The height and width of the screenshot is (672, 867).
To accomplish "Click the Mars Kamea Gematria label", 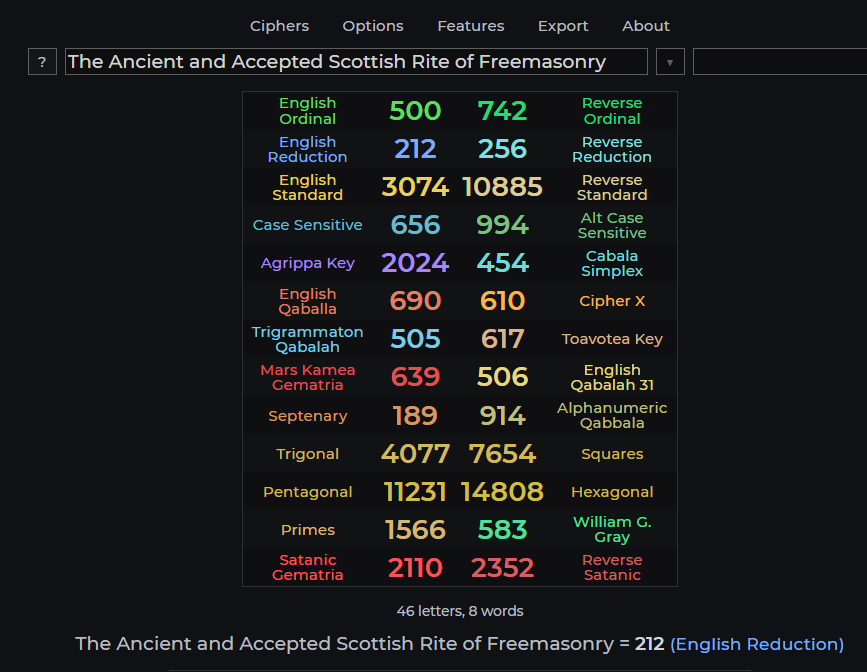I will pyautogui.click(x=307, y=377).
